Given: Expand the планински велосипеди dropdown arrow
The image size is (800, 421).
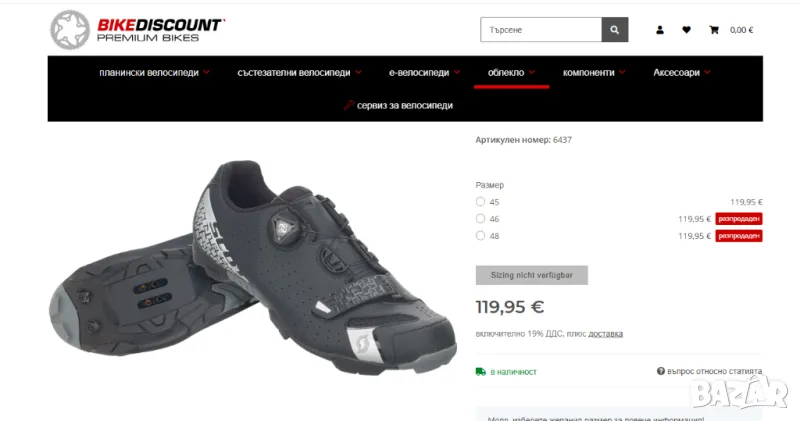Looking at the screenshot, I should coord(206,72).
